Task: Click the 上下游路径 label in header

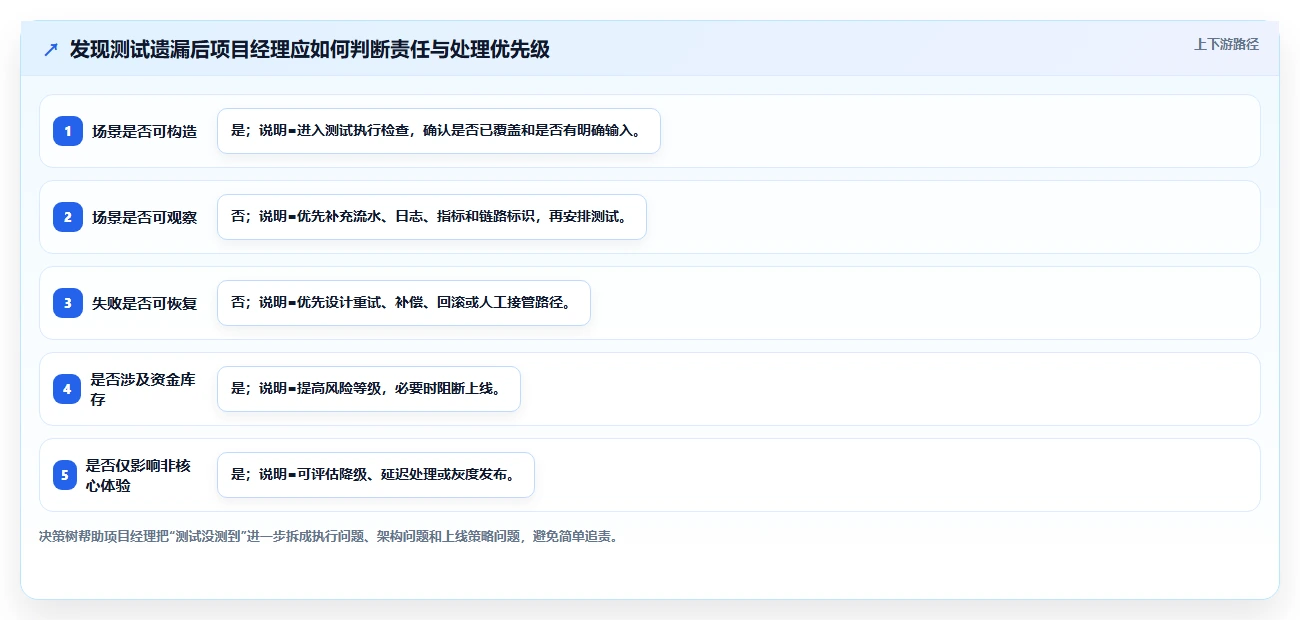Action: tap(1226, 44)
